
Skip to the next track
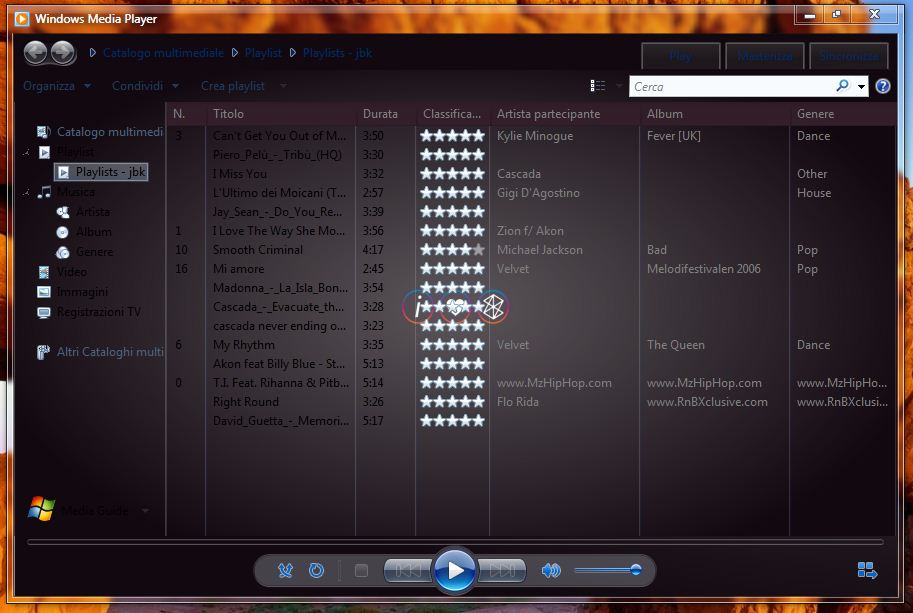[x=501, y=571]
